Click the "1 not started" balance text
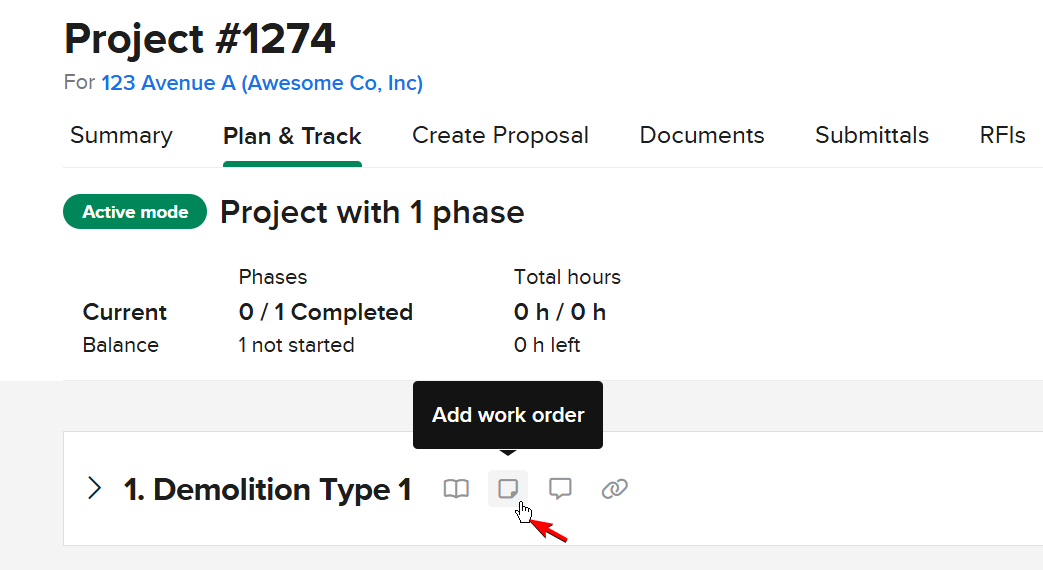Image resolution: width=1043 pixels, height=570 pixels. (x=296, y=345)
